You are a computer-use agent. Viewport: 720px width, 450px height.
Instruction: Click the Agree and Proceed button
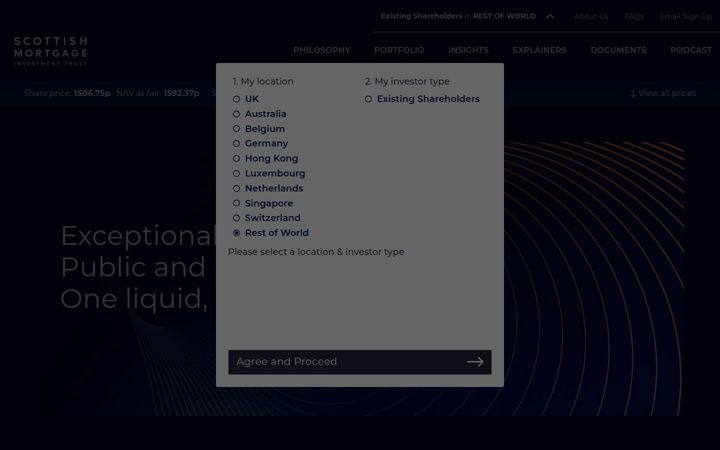pyautogui.click(x=360, y=362)
